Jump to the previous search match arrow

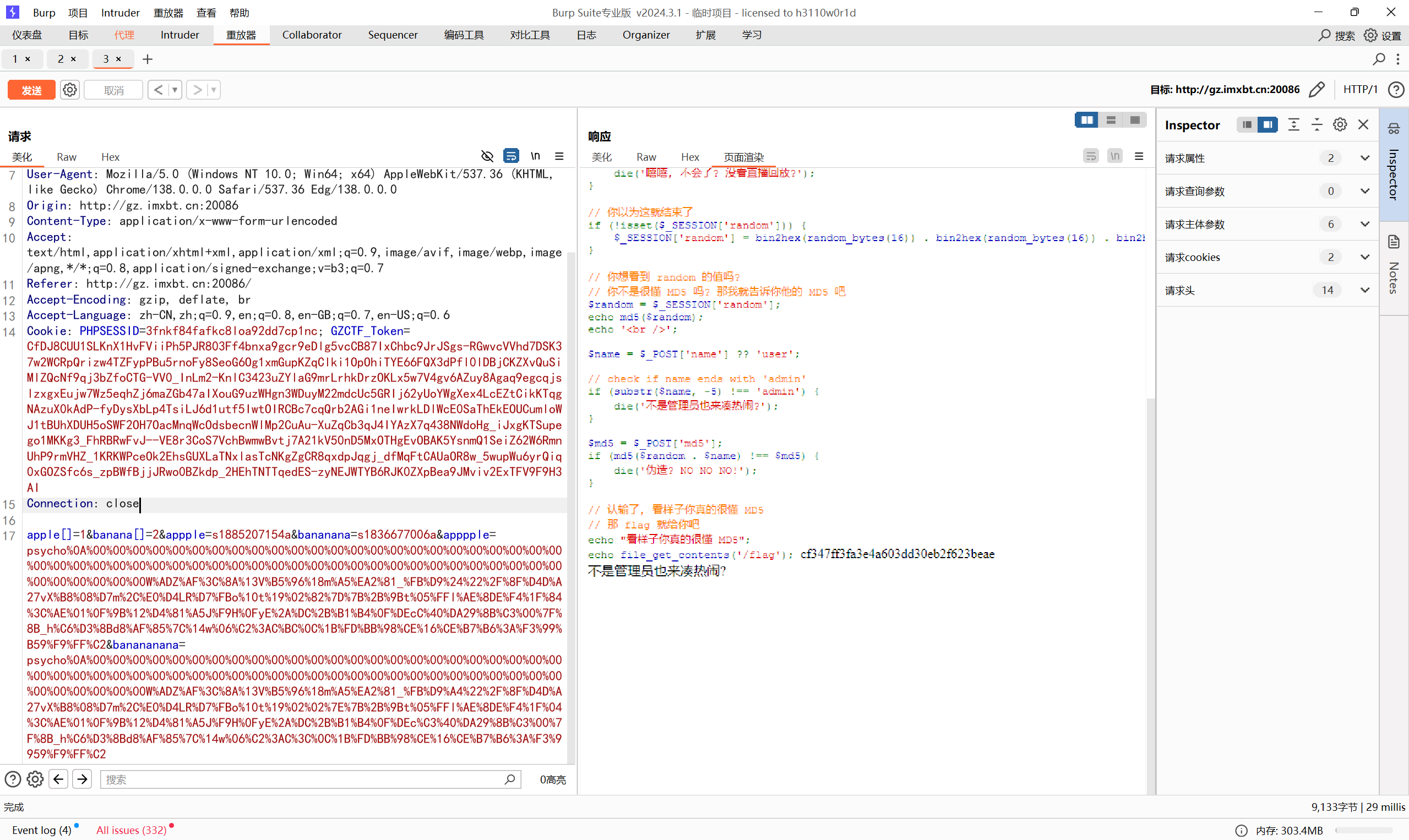58,779
